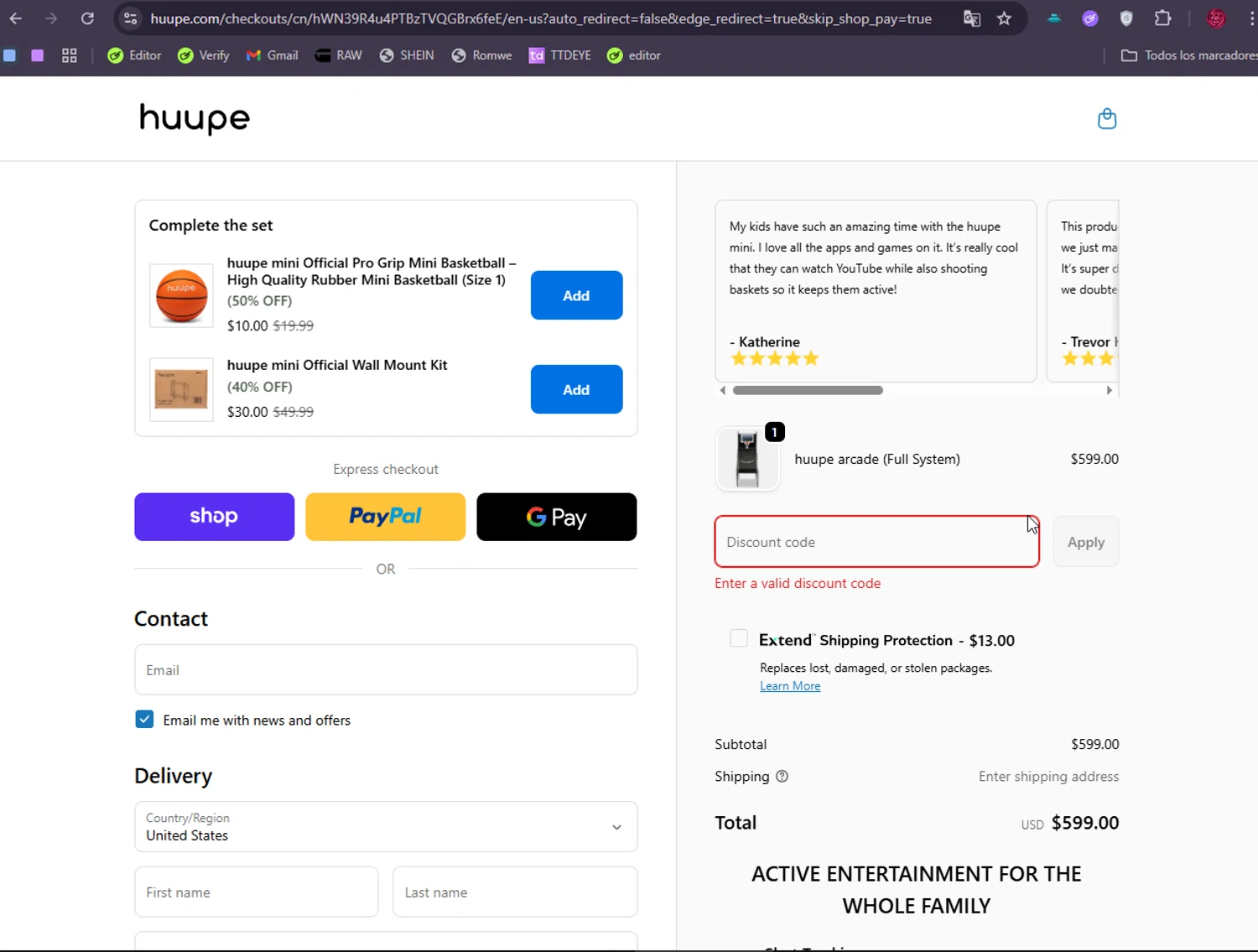The width and height of the screenshot is (1258, 952).
Task: Open the Learn More link
Action: pos(790,686)
